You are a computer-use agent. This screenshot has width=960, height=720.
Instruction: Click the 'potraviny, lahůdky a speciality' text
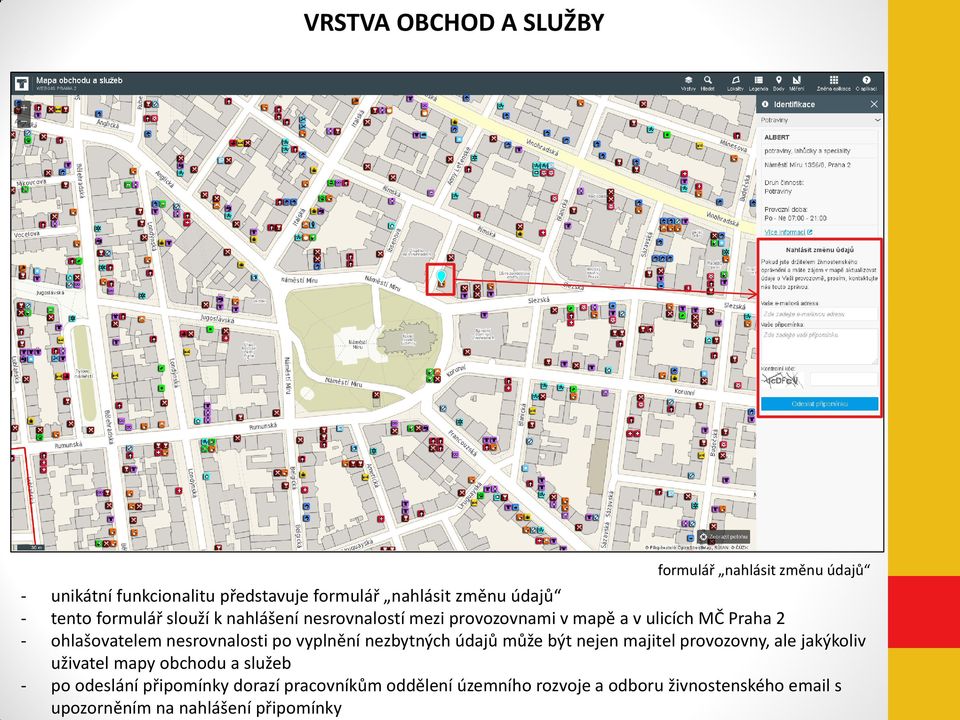[x=807, y=151]
